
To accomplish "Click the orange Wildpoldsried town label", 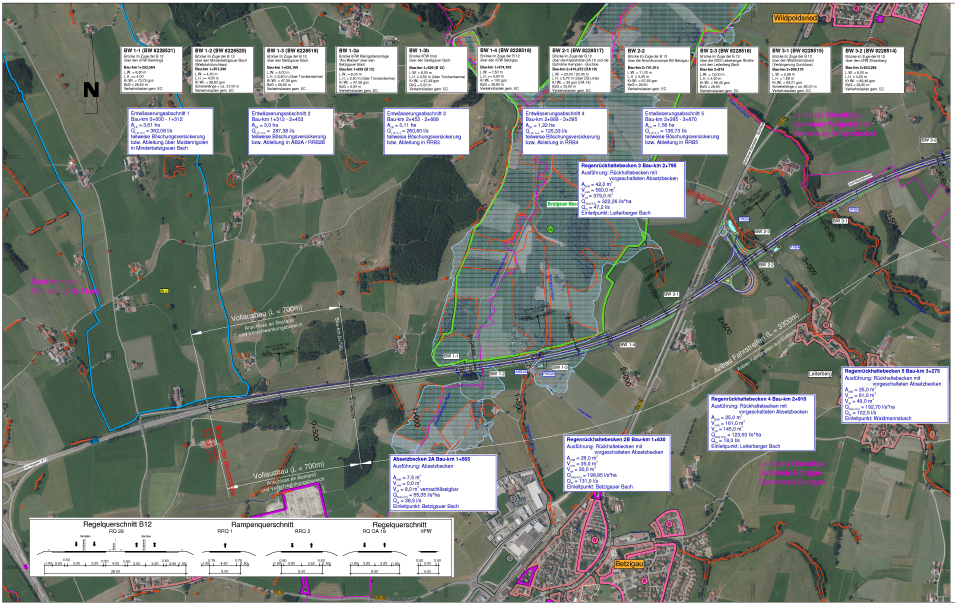I will (x=796, y=18).
